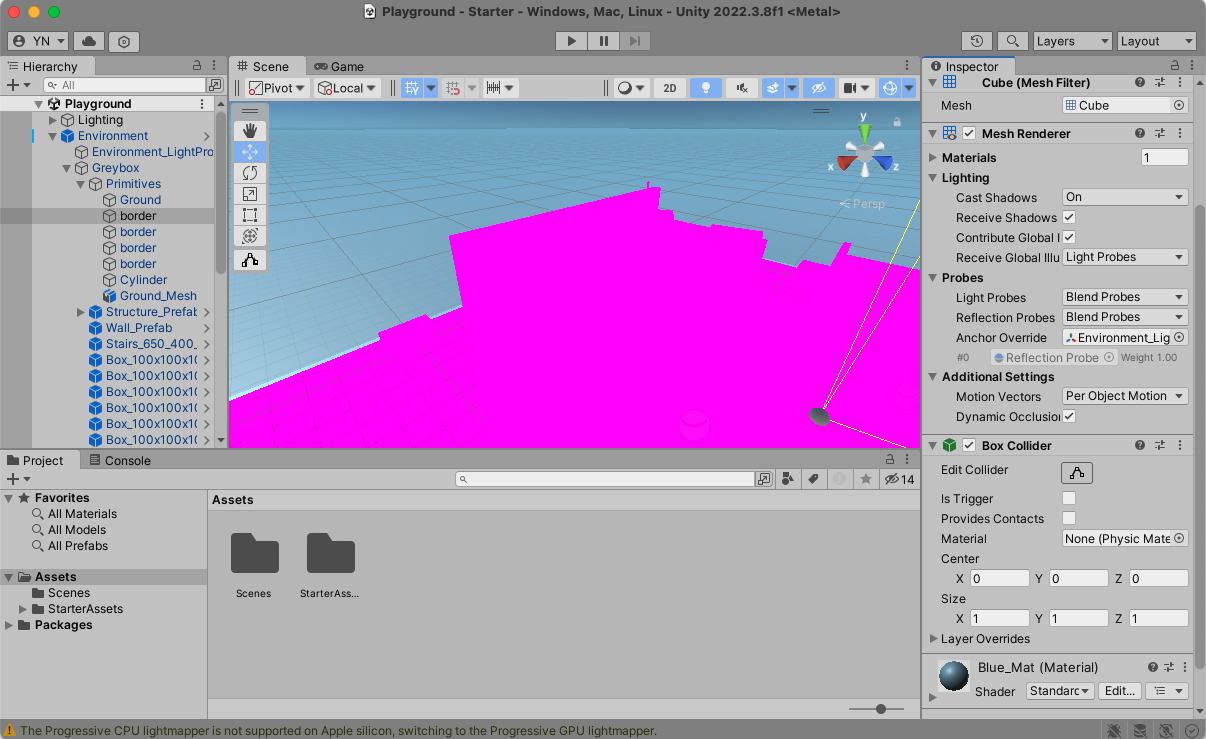Toggle the Box Collider component checkbox
This screenshot has height=739, width=1206.
coord(968,446)
